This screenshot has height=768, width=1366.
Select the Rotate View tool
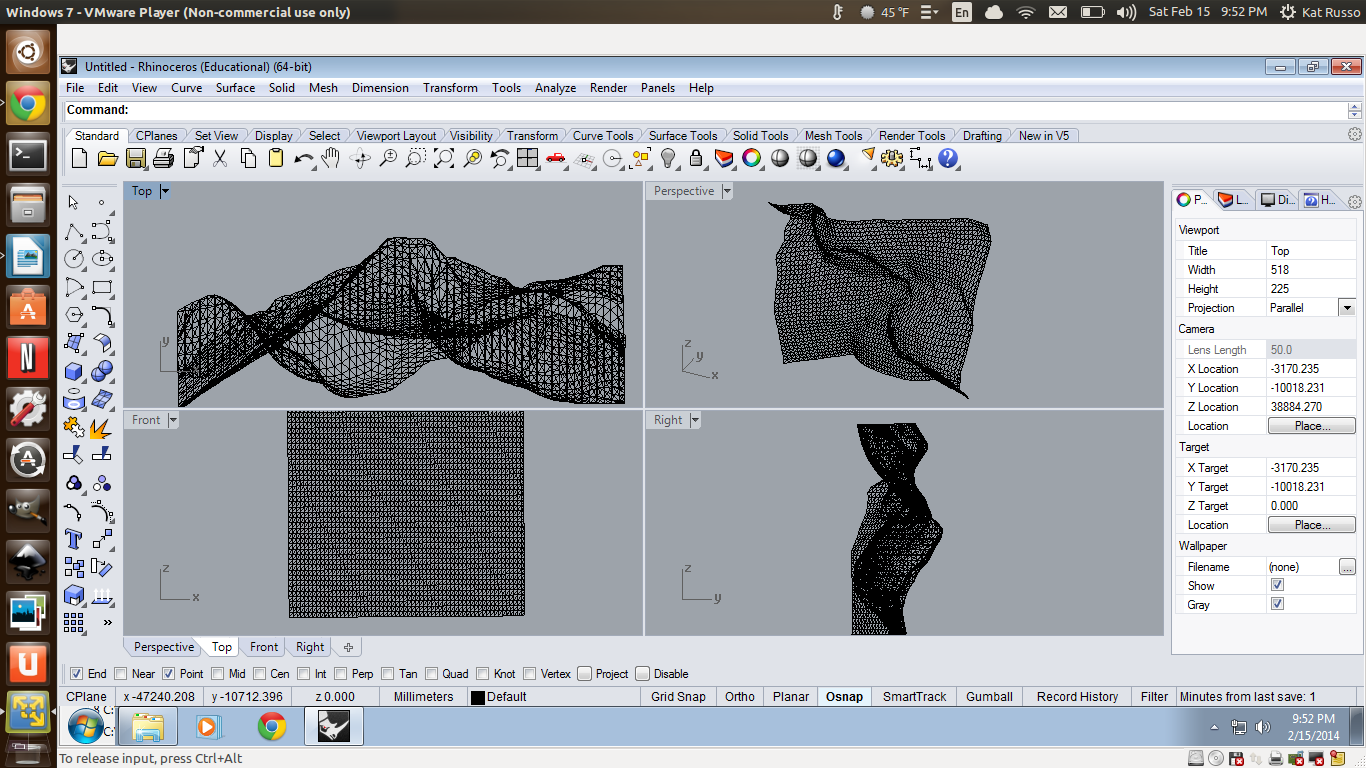coord(361,158)
